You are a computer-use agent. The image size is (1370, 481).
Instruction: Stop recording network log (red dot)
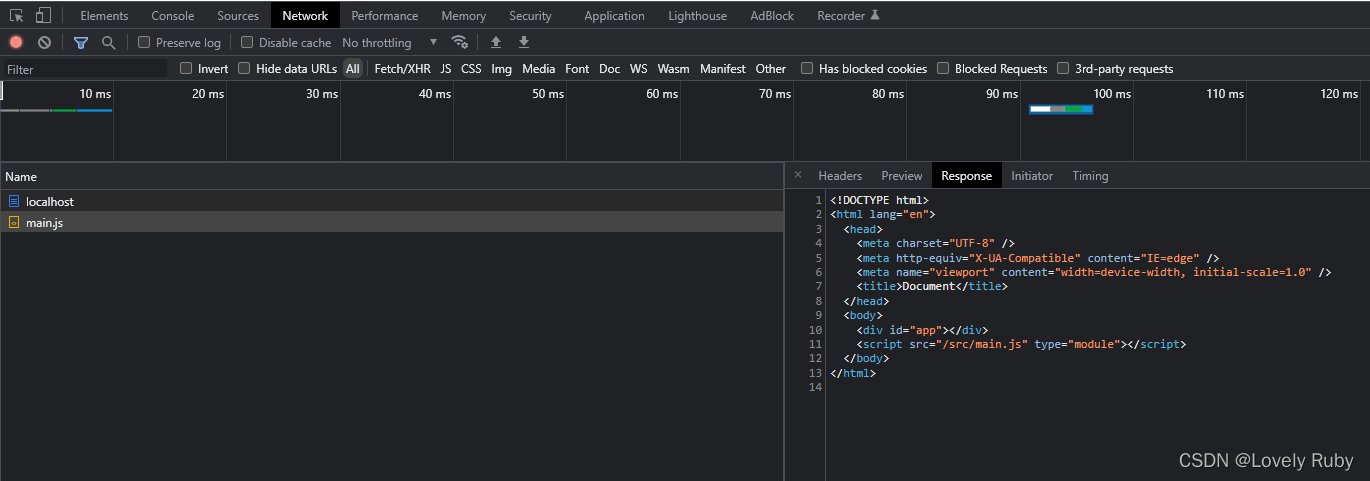pyautogui.click(x=16, y=42)
